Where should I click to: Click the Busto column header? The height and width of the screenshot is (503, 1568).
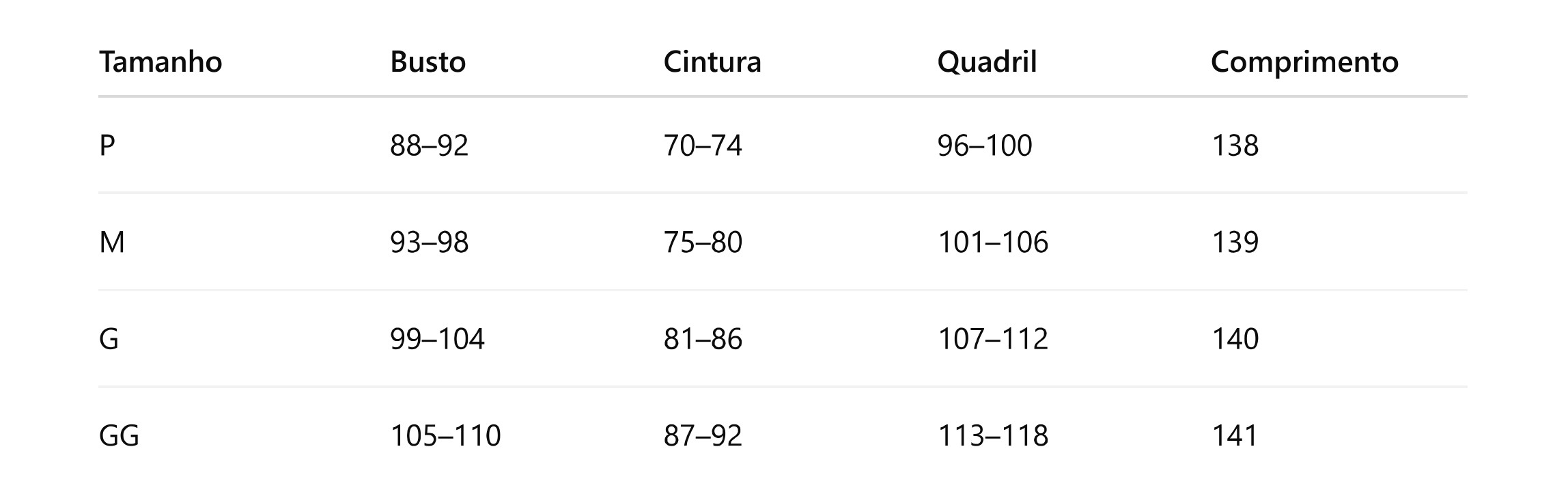tap(428, 62)
